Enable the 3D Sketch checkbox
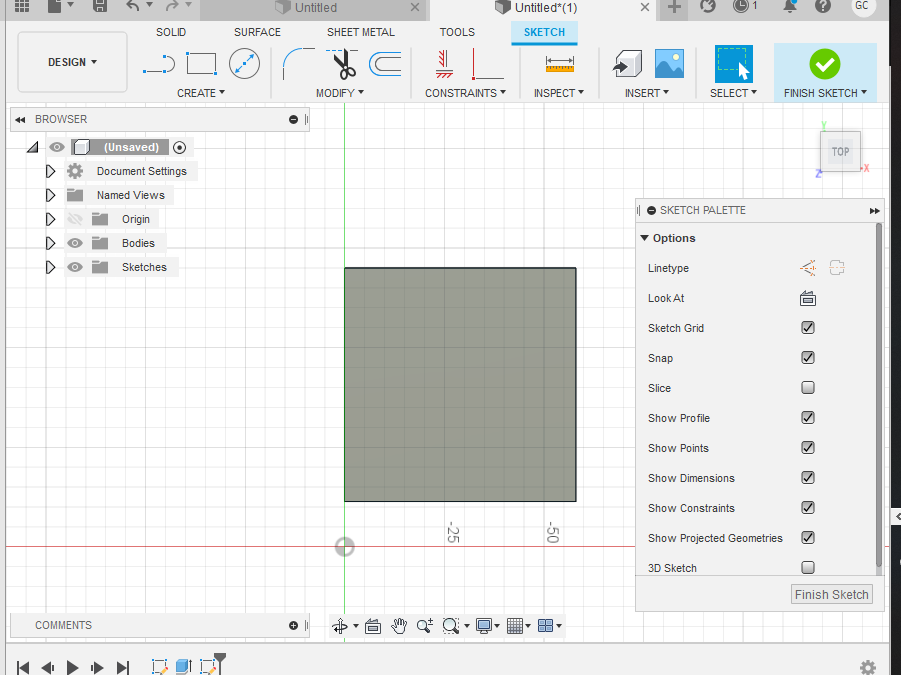 (x=808, y=568)
